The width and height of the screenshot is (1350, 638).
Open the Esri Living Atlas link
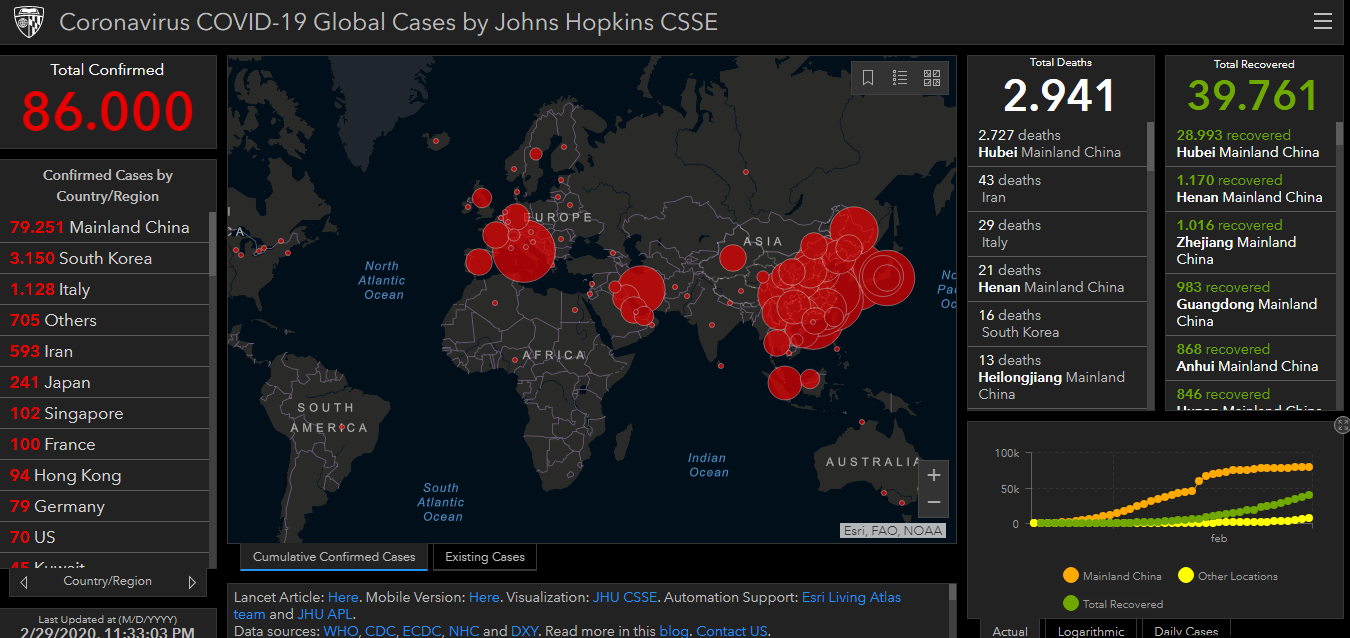851,597
